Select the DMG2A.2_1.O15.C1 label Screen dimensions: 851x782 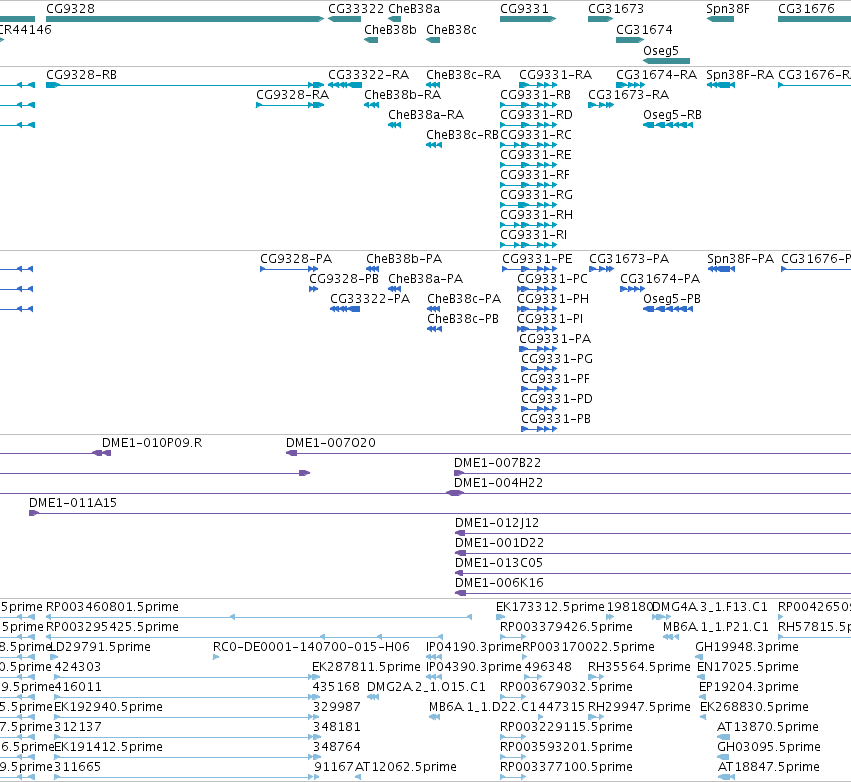426,687
